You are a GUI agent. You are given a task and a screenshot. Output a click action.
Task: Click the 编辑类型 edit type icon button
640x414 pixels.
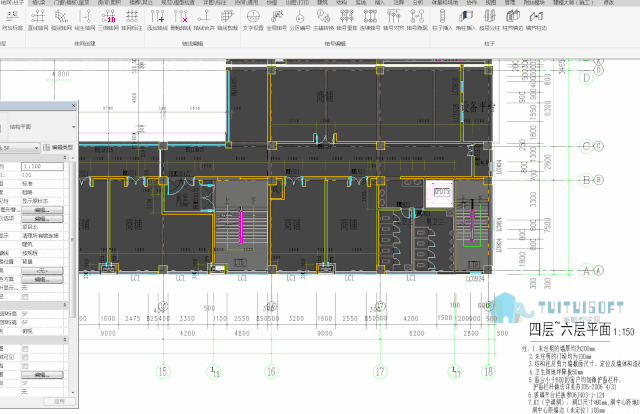[x=58, y=147]
